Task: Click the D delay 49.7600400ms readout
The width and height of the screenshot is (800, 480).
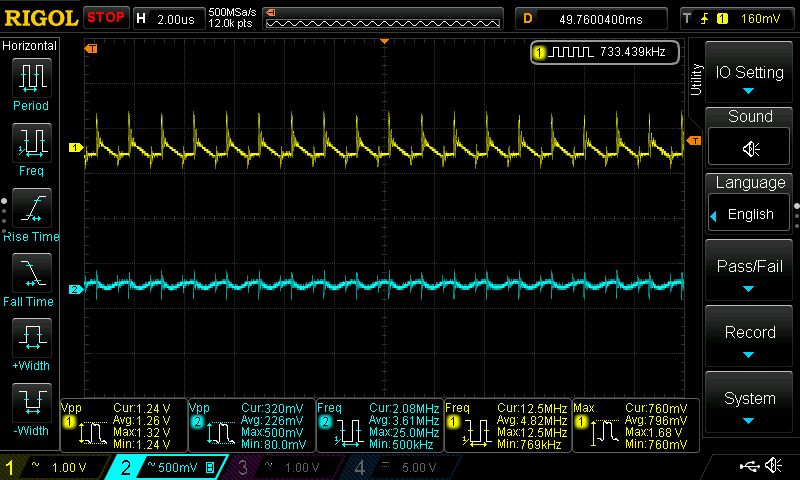Action: (591, 19)
